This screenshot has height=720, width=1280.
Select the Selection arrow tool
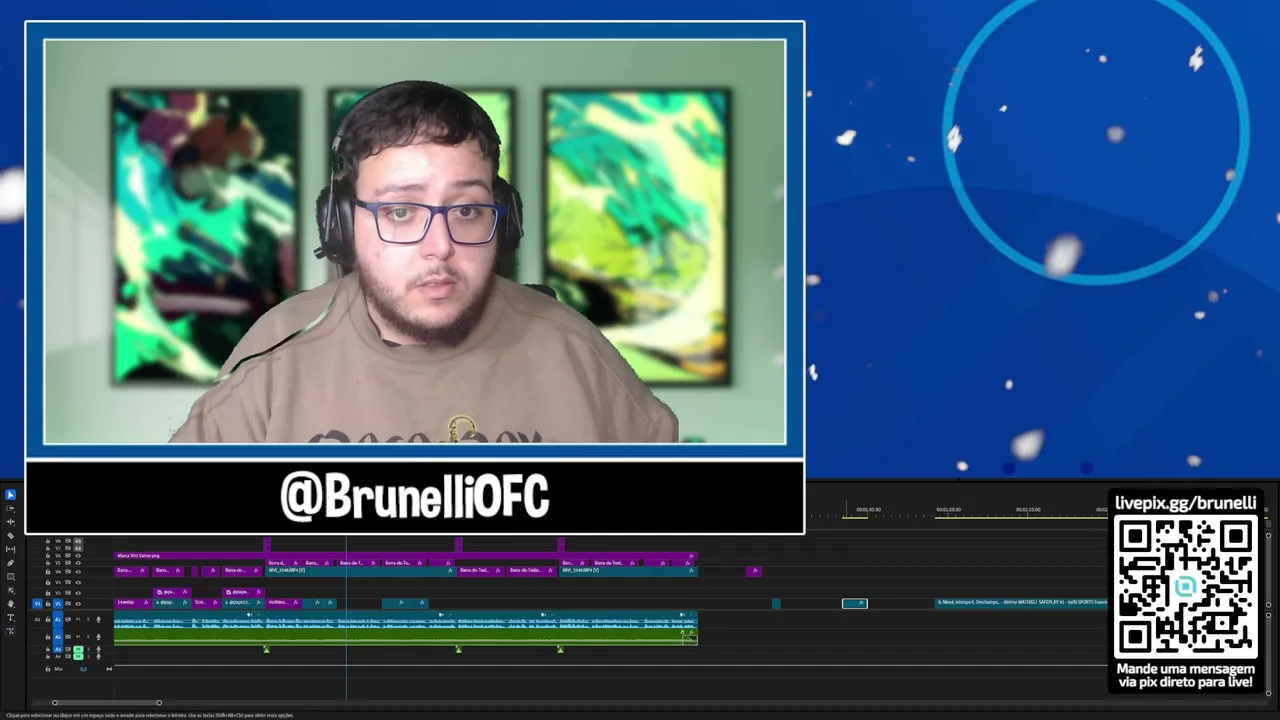[11, 495]
